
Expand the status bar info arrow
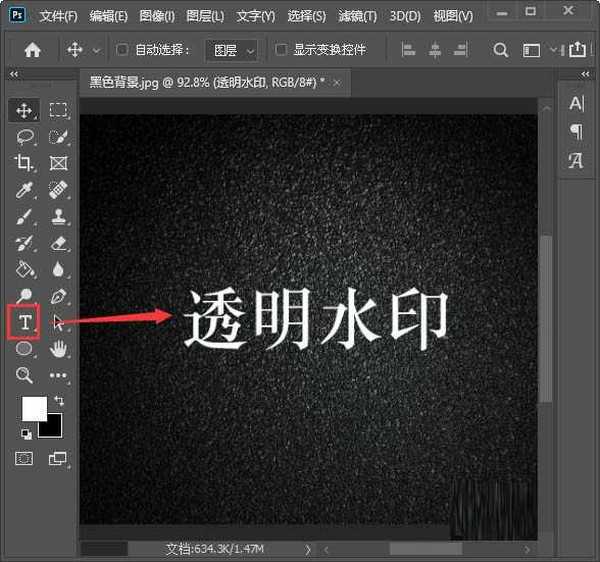coord(308,549)
